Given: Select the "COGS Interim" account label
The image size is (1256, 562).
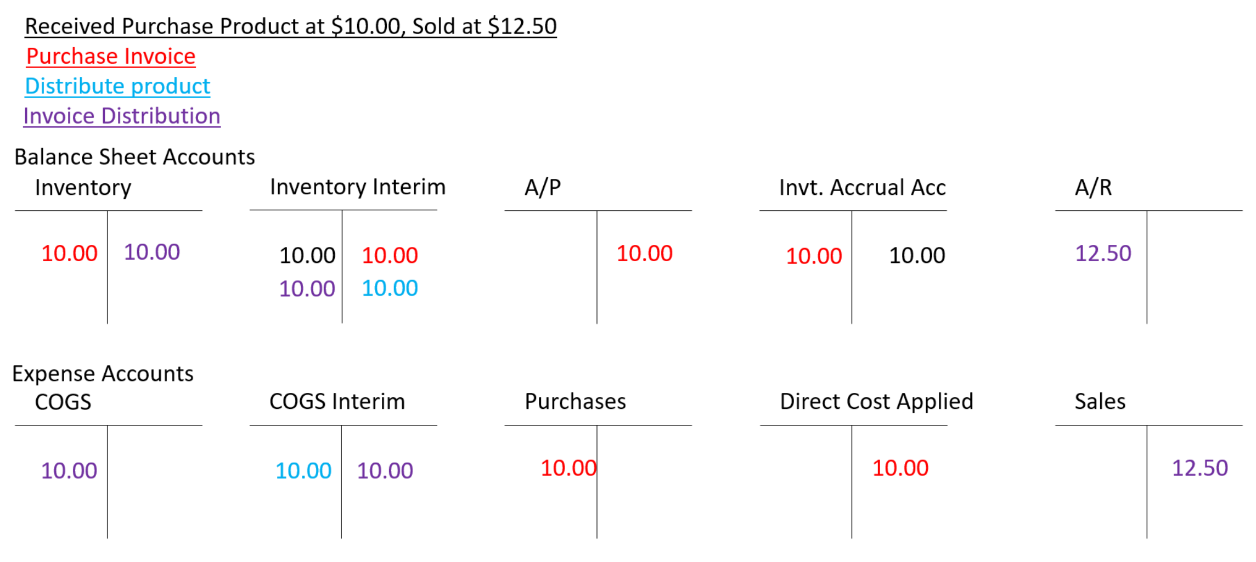Looking at the screenshot, I should (337, 402).
